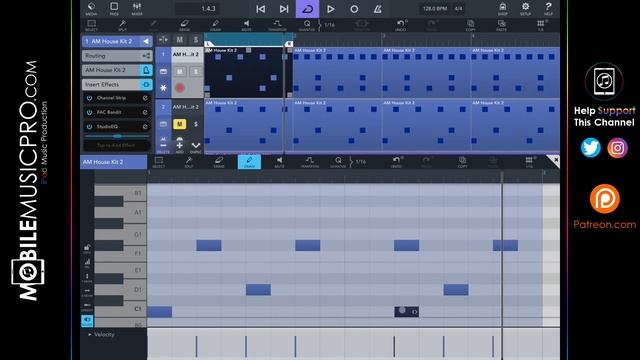Screen dimensions: 640x360
Task: Choose the Split tool in arrange toolbar
Action: [x=122, y=25]
